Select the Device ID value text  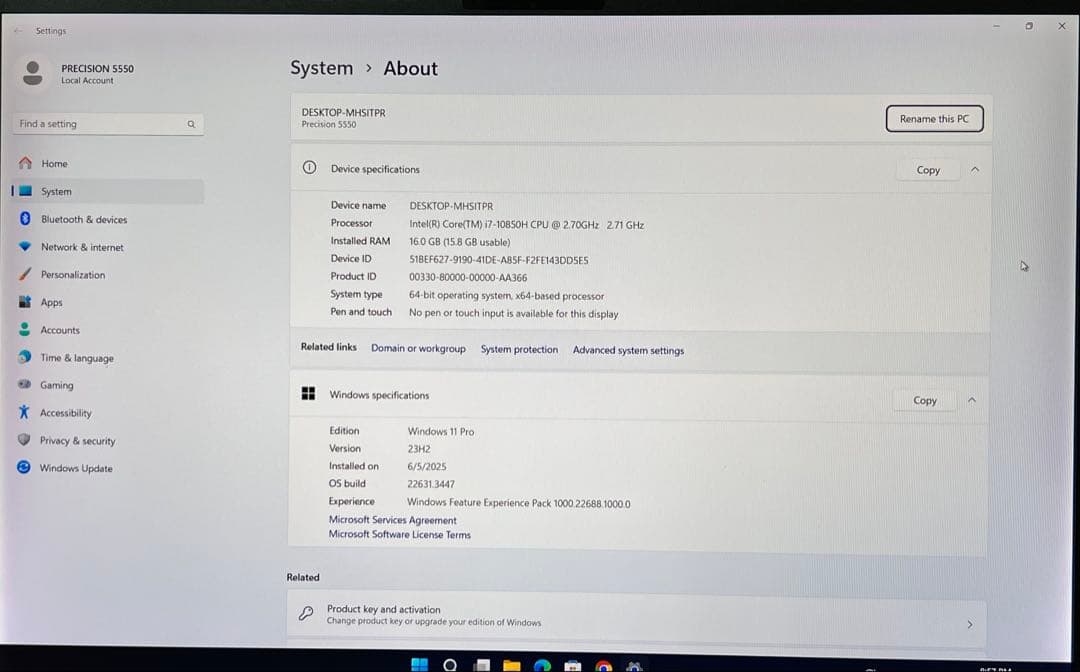pyautogui.click(x=499, y=260)
